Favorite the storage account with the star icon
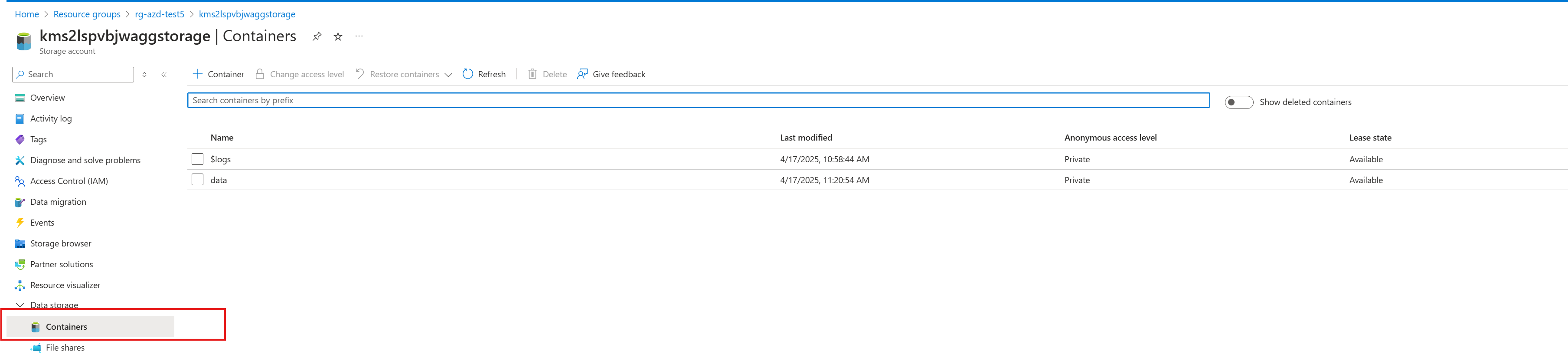 (x=338, y=36)
